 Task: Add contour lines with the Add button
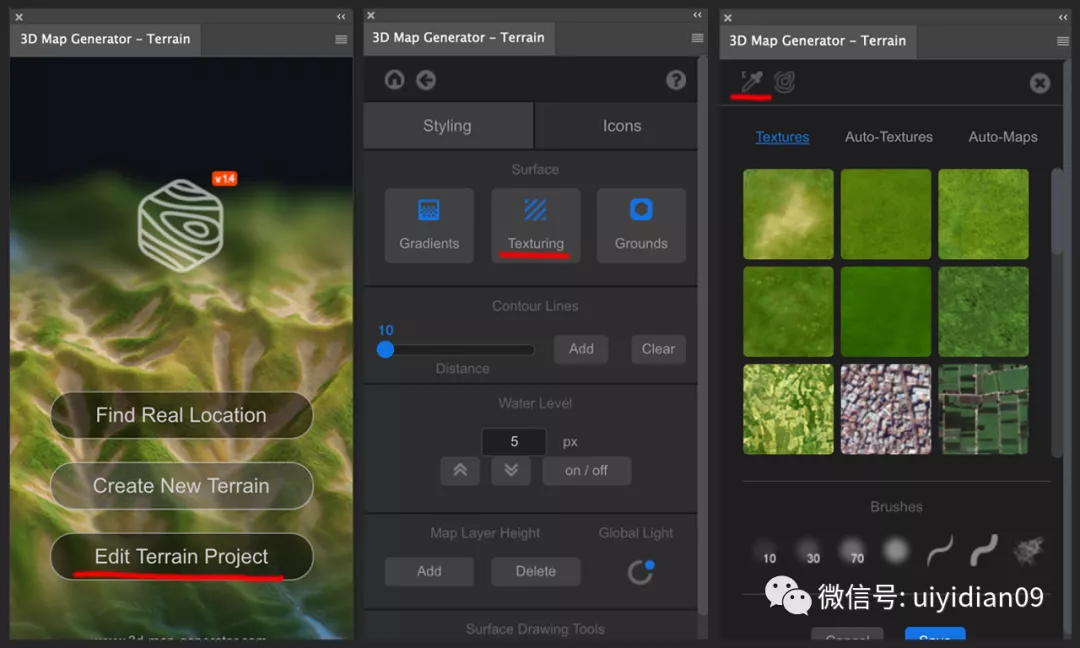click(581, 349)
